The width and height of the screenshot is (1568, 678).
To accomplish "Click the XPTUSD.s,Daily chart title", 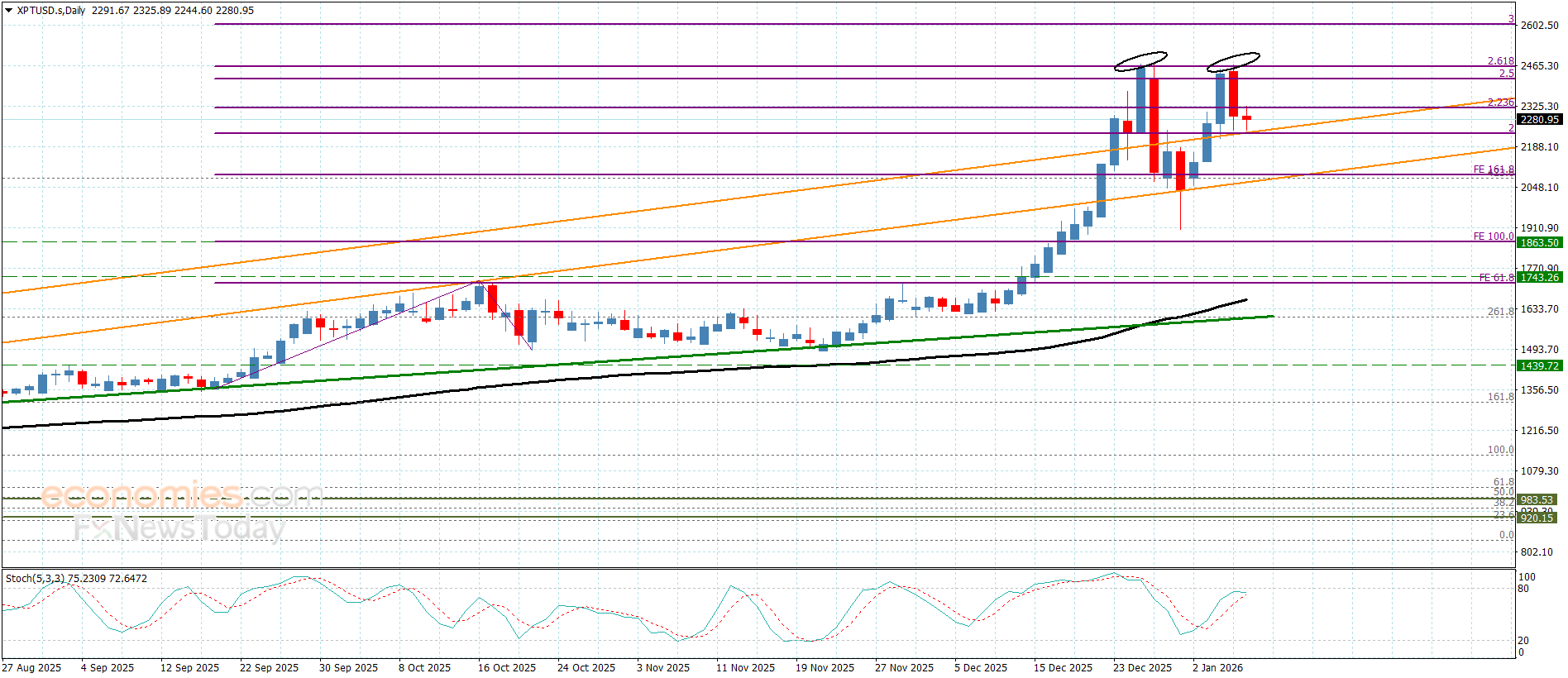I will click(x=51, y=11).
